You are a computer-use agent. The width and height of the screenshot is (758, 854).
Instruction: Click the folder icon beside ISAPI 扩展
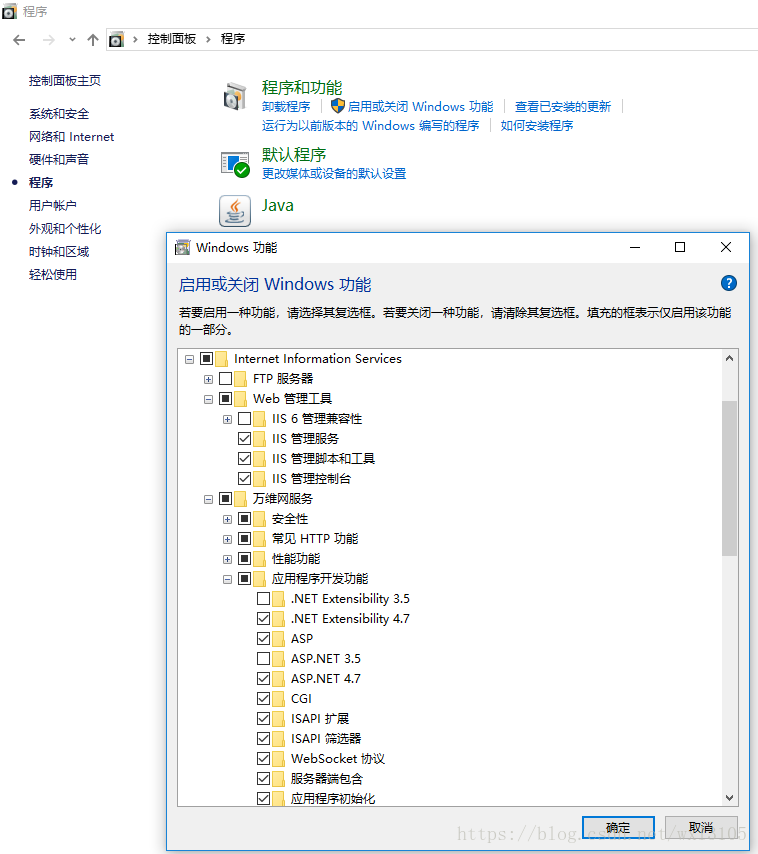[278, 719]
